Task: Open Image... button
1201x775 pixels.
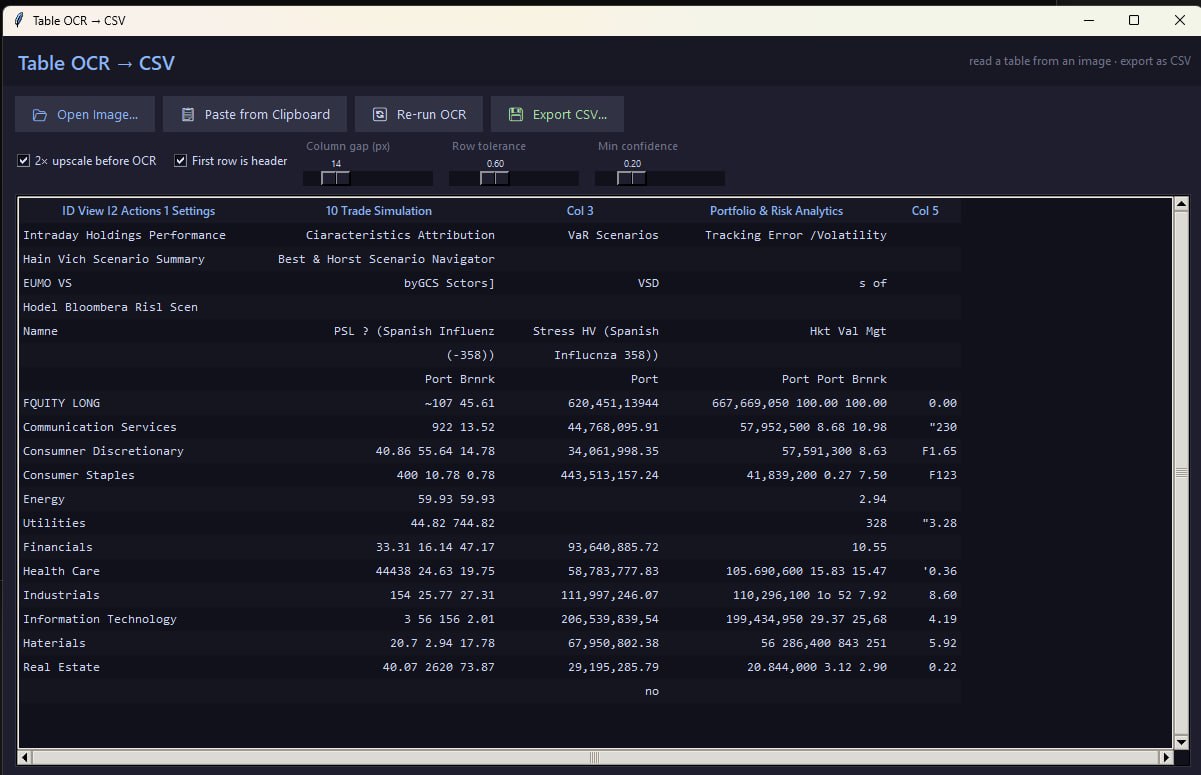Action: [x=85, y=115]
